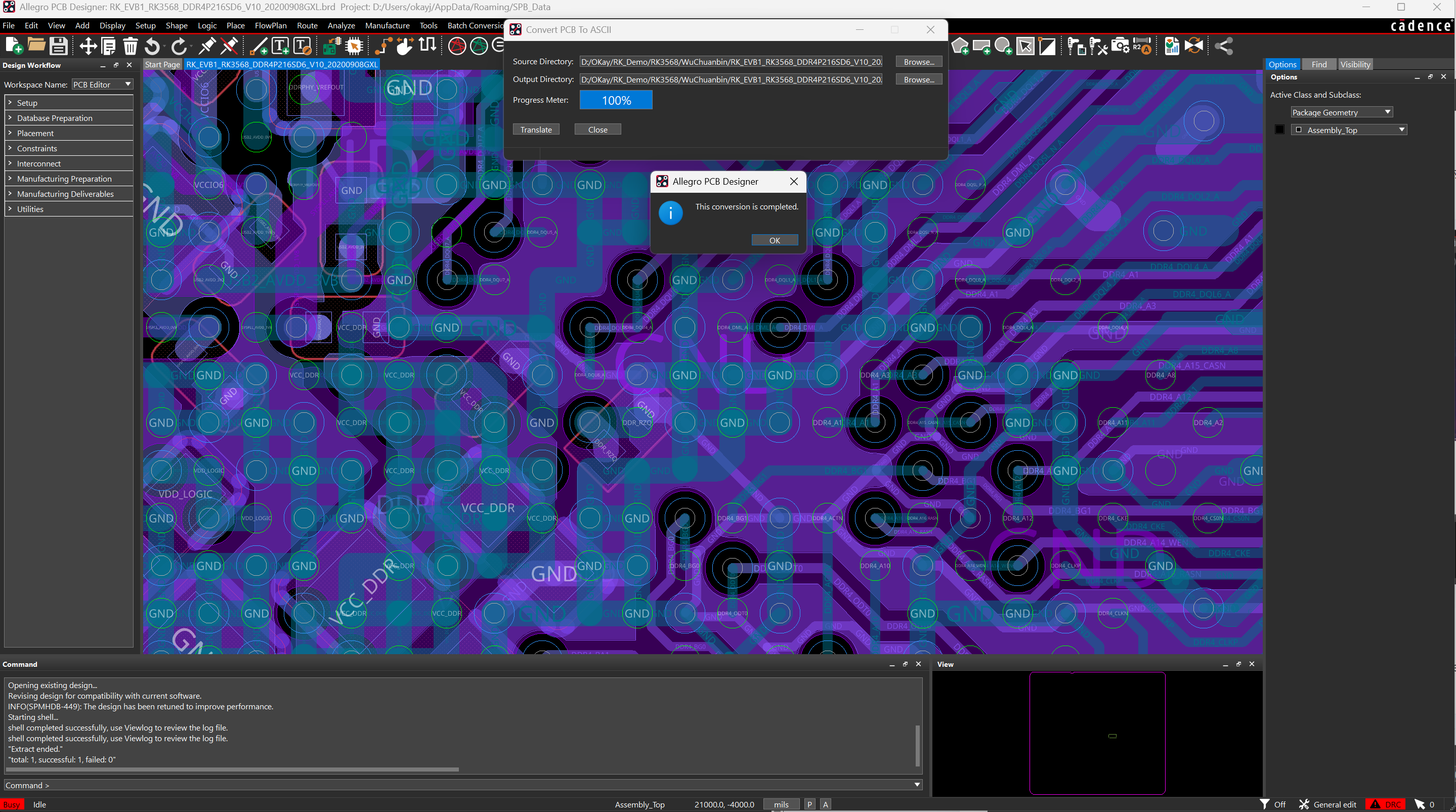Select the Slide hand tool

(405, 46)
